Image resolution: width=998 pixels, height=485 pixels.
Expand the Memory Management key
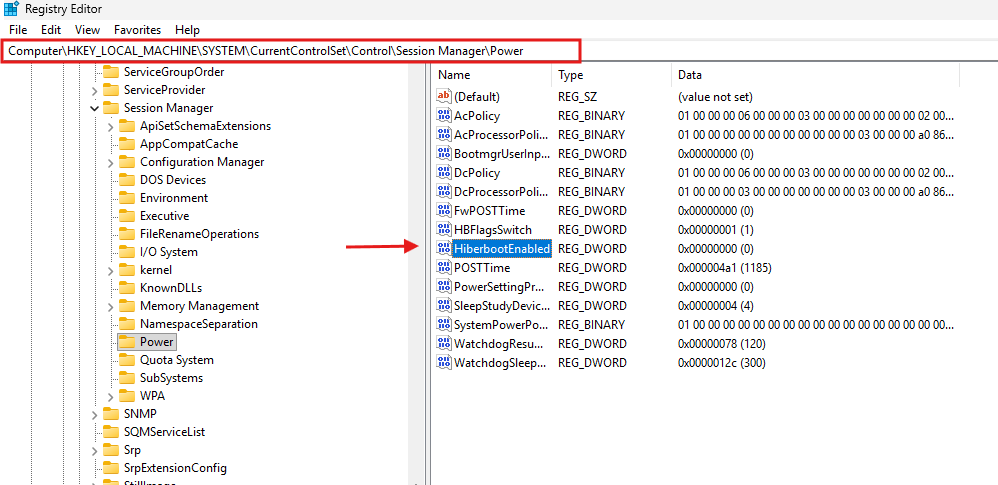tap(111, 306)
